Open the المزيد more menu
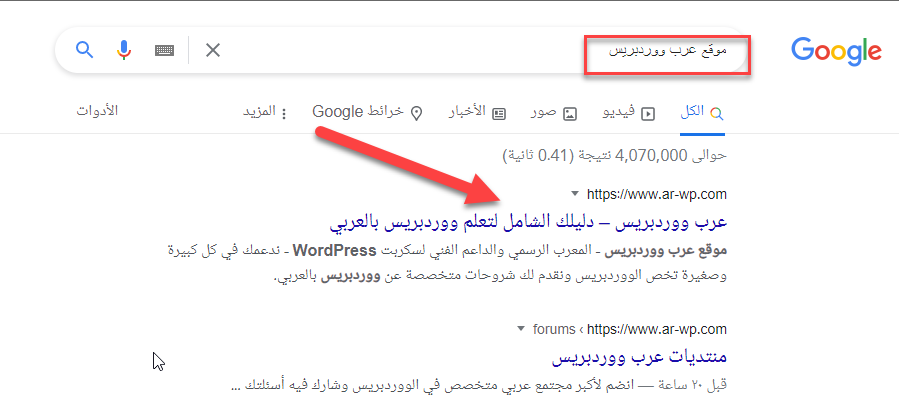The width and height of the screenshot is (899, 416). [x=265, y=112]
